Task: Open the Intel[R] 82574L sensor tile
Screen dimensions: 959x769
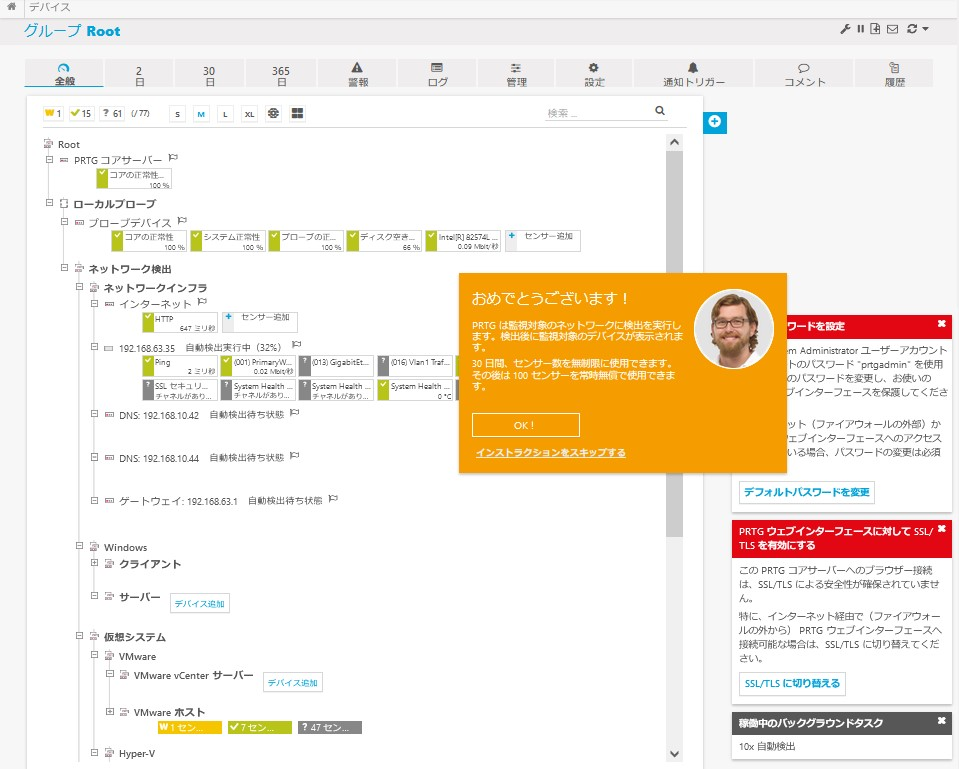Action: click(x=463, y=241)
